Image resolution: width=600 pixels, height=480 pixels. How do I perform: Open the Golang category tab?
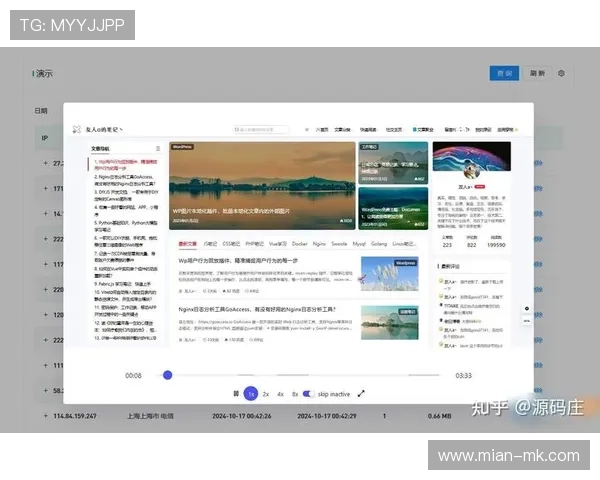tap(379, 243)
